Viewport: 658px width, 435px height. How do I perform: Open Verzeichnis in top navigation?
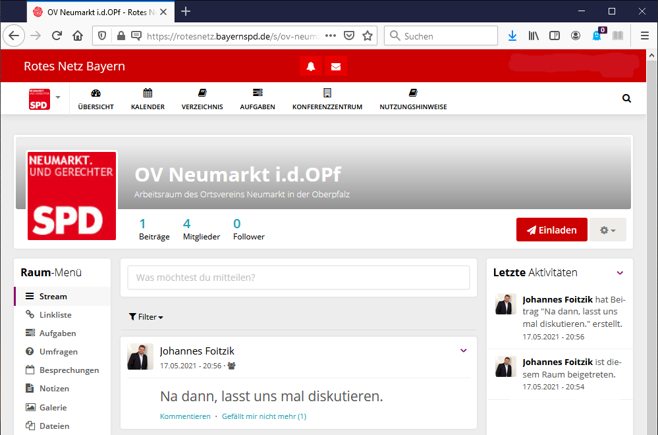pyautogui.click(x=202, y=99)
